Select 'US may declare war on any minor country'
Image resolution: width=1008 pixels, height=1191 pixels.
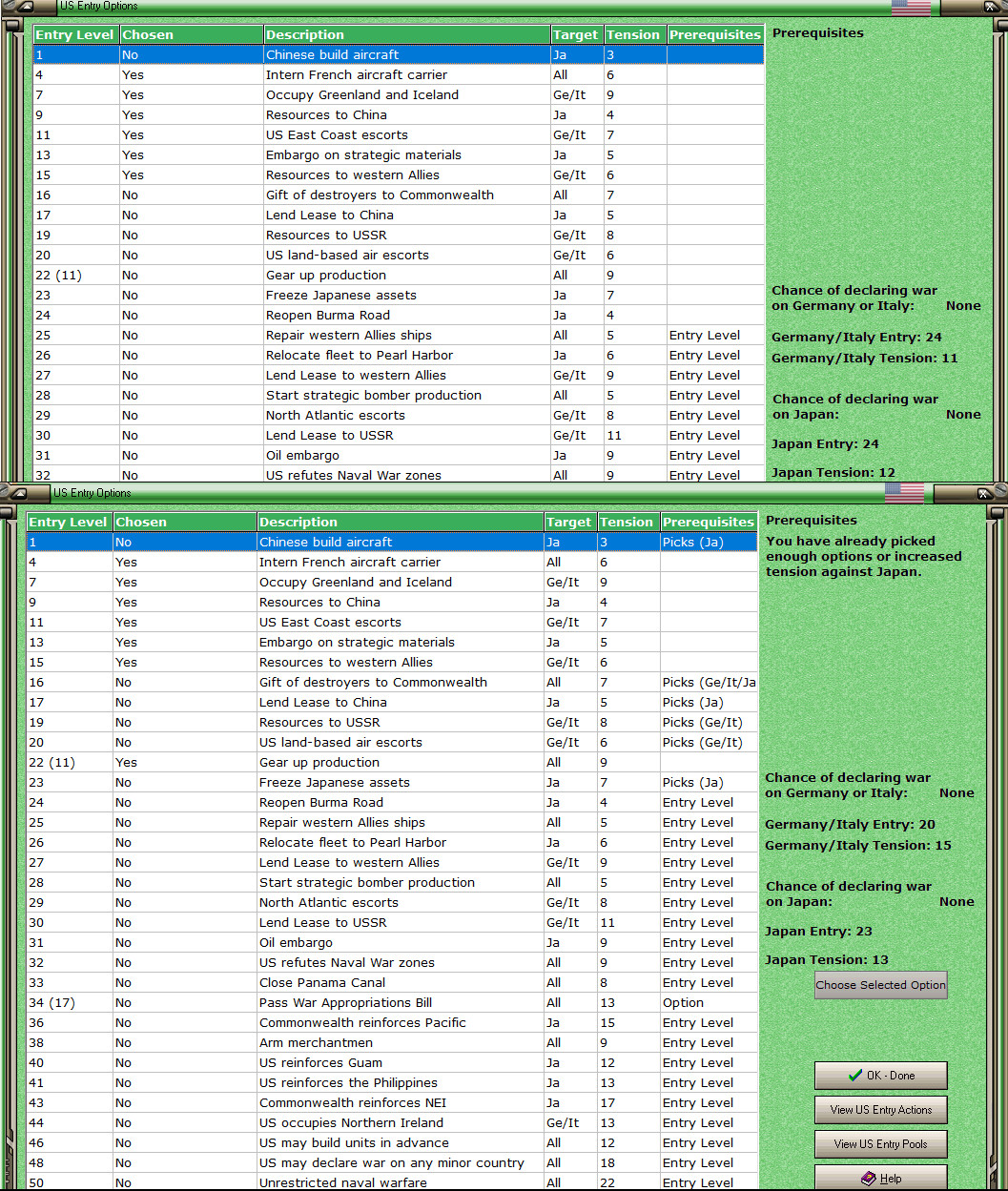tap(392, 1162)
